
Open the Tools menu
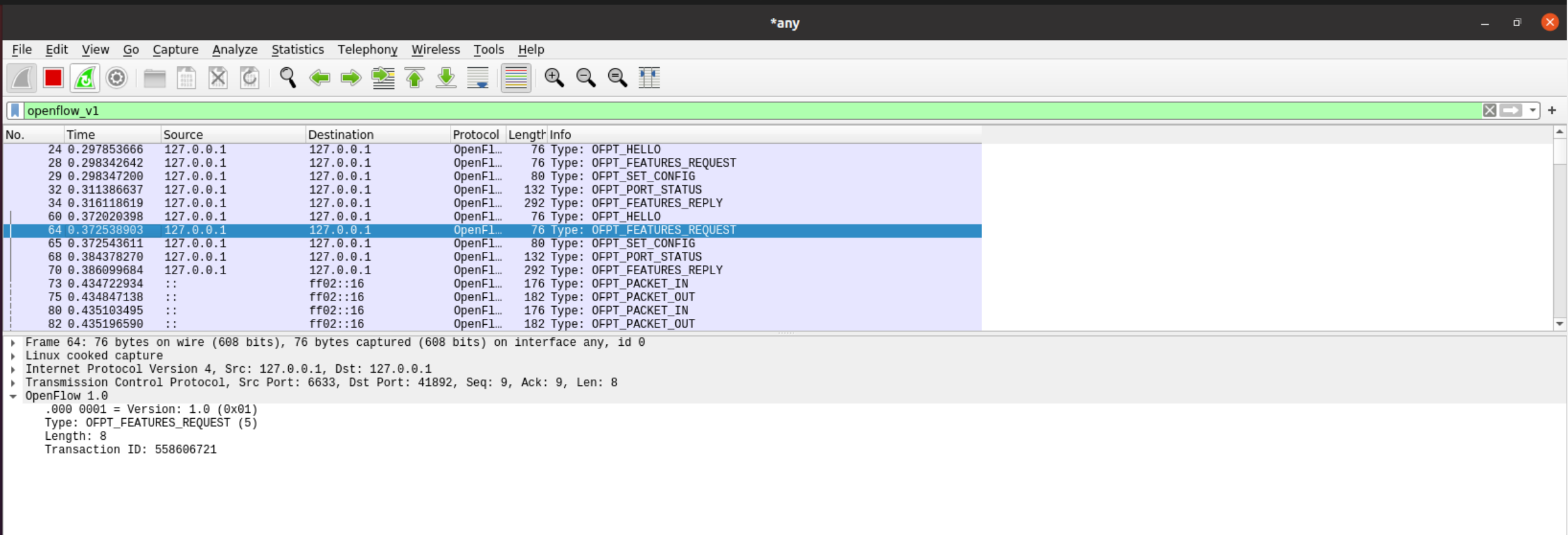click(x=489, y=49)
